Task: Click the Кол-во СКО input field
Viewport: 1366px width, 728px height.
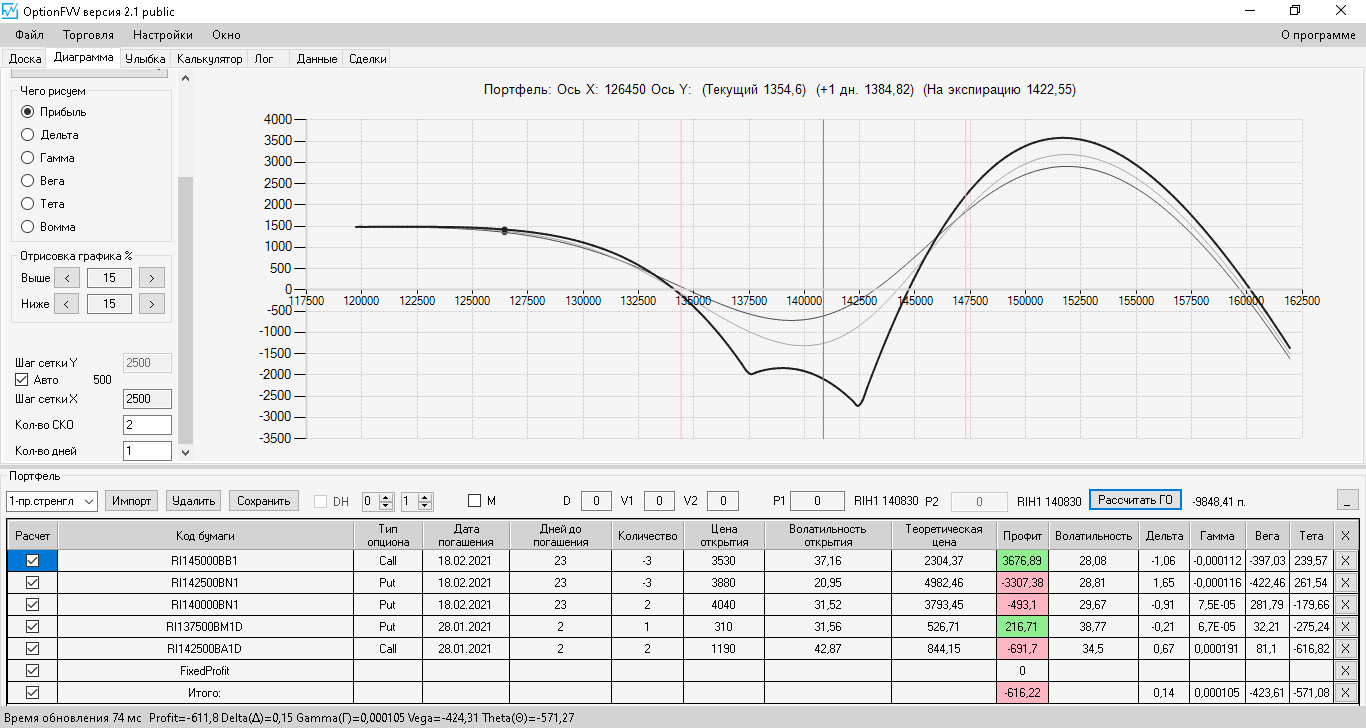Action: click(x=147, y=425)
